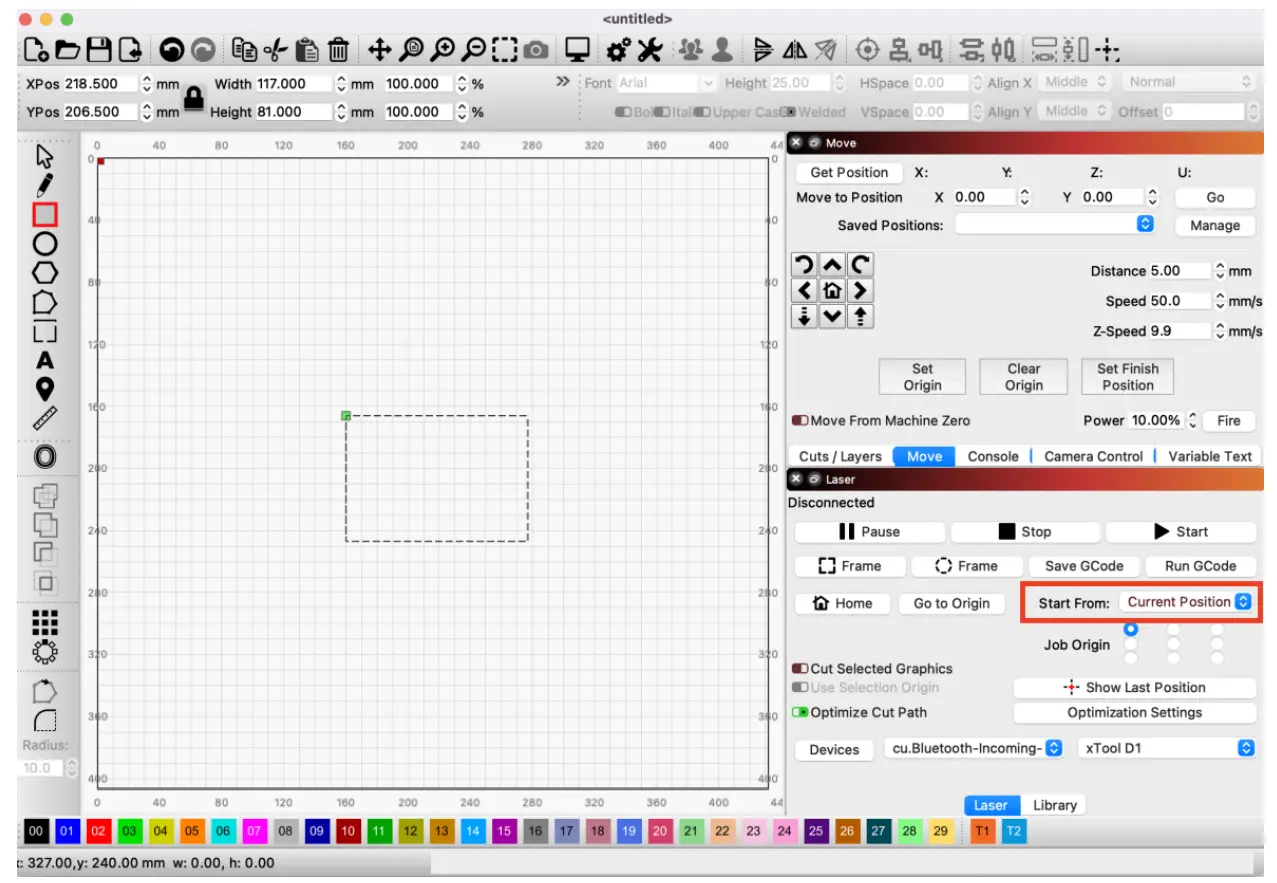Open the Preview monitor icon
This screenshot has width=1277, height=883.
point(577,49)
